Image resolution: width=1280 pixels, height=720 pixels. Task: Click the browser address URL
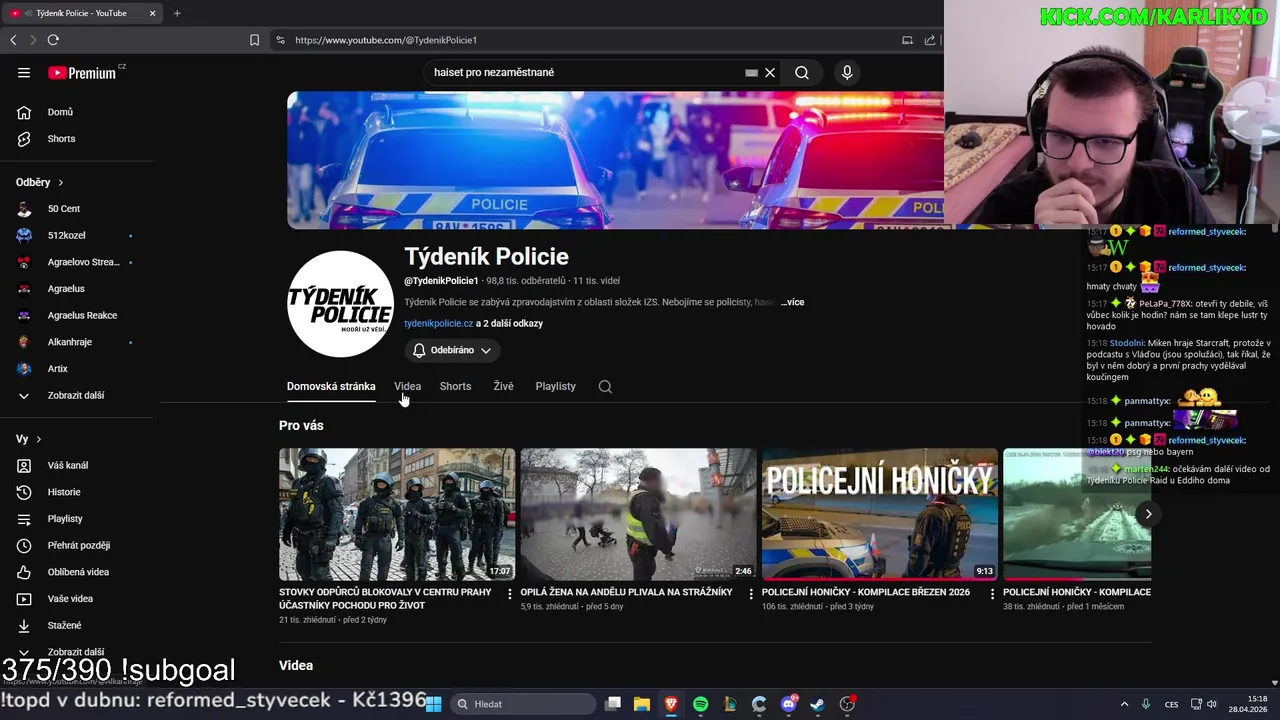[386, 40]
